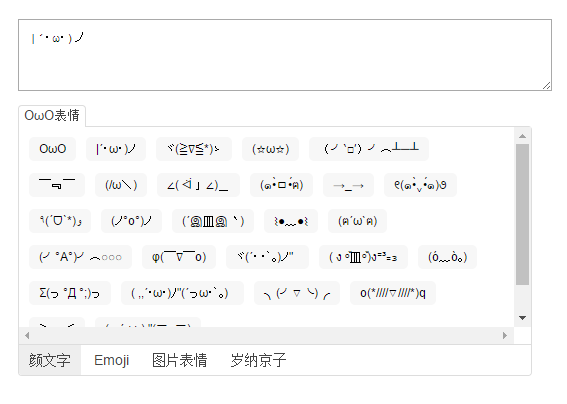Click the horizontal scrollbar left arrow

coord(27,336)
